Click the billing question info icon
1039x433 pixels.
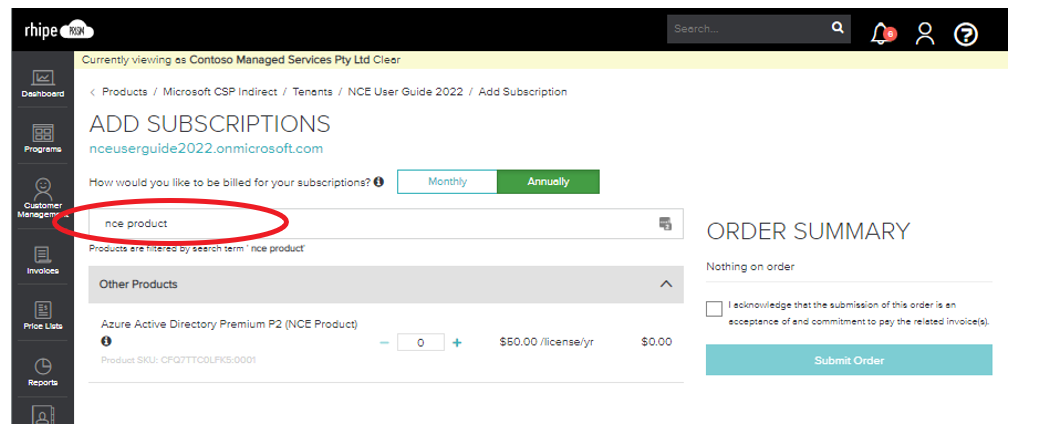pyautogui.click(x=378, y=182)
